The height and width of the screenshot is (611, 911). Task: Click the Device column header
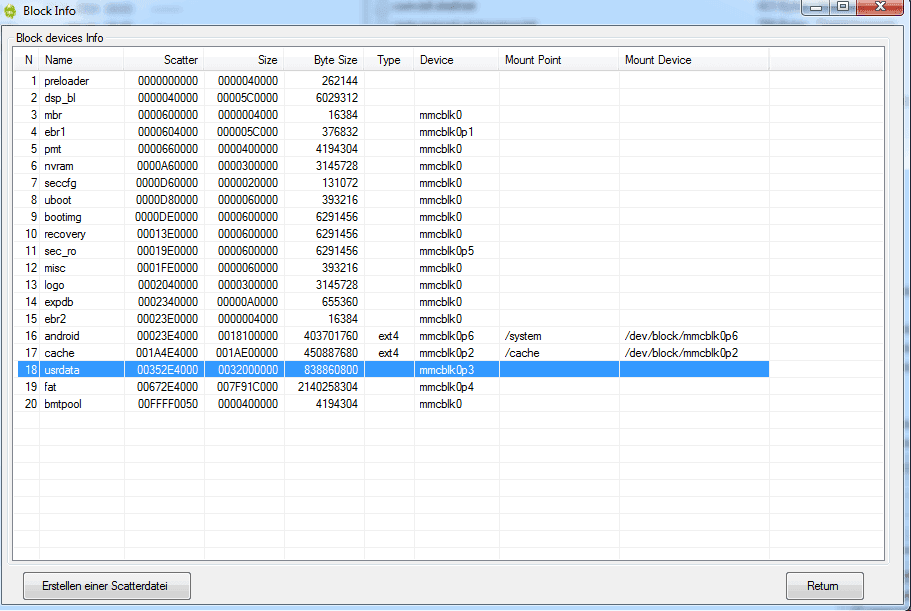pos(456,60)
